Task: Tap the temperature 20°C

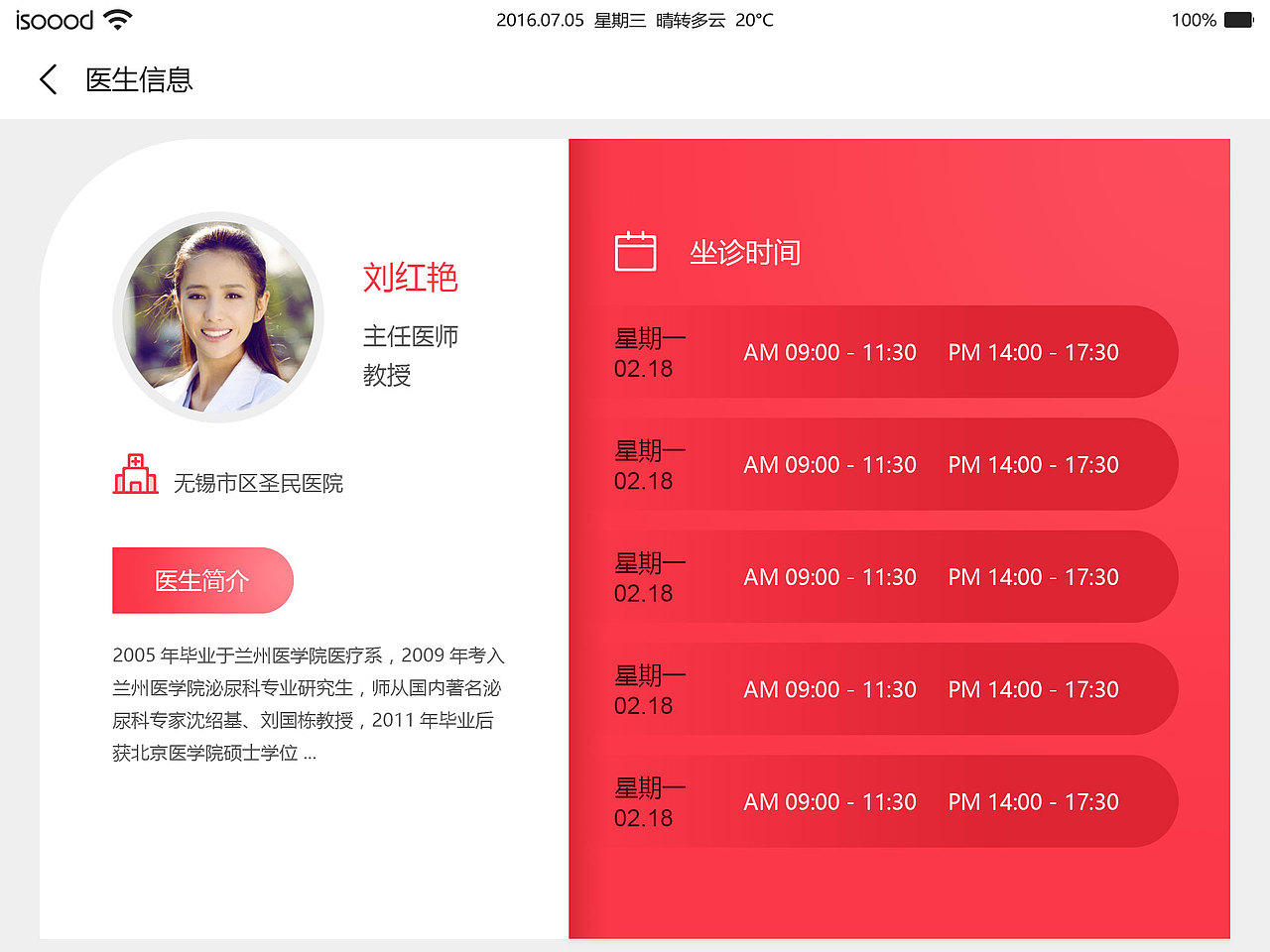Action: (x=754, y=20)
